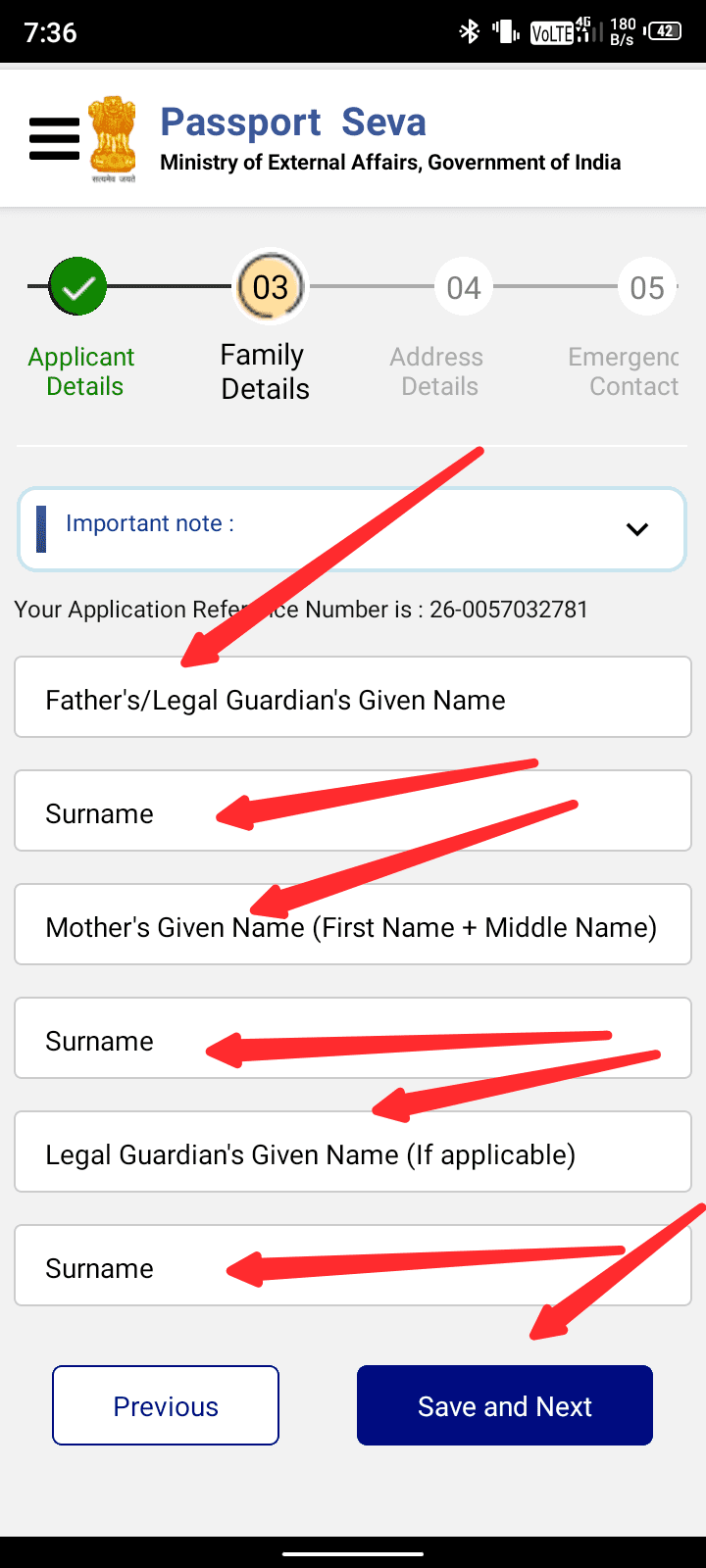
Task: Switch to Address Details step
Action: (x=437, y=371)
